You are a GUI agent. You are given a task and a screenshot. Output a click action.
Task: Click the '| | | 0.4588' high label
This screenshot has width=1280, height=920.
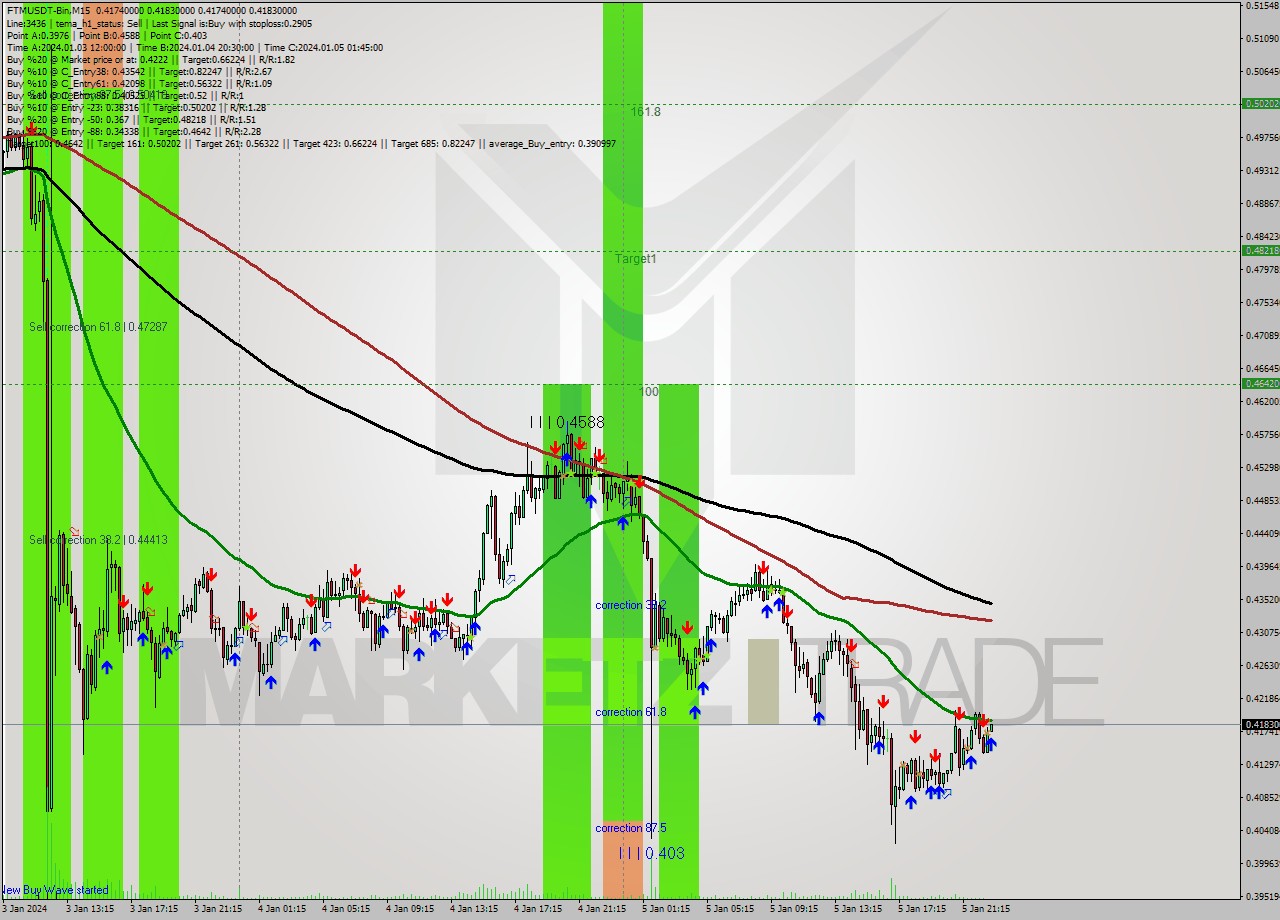(x=567, y=423)
